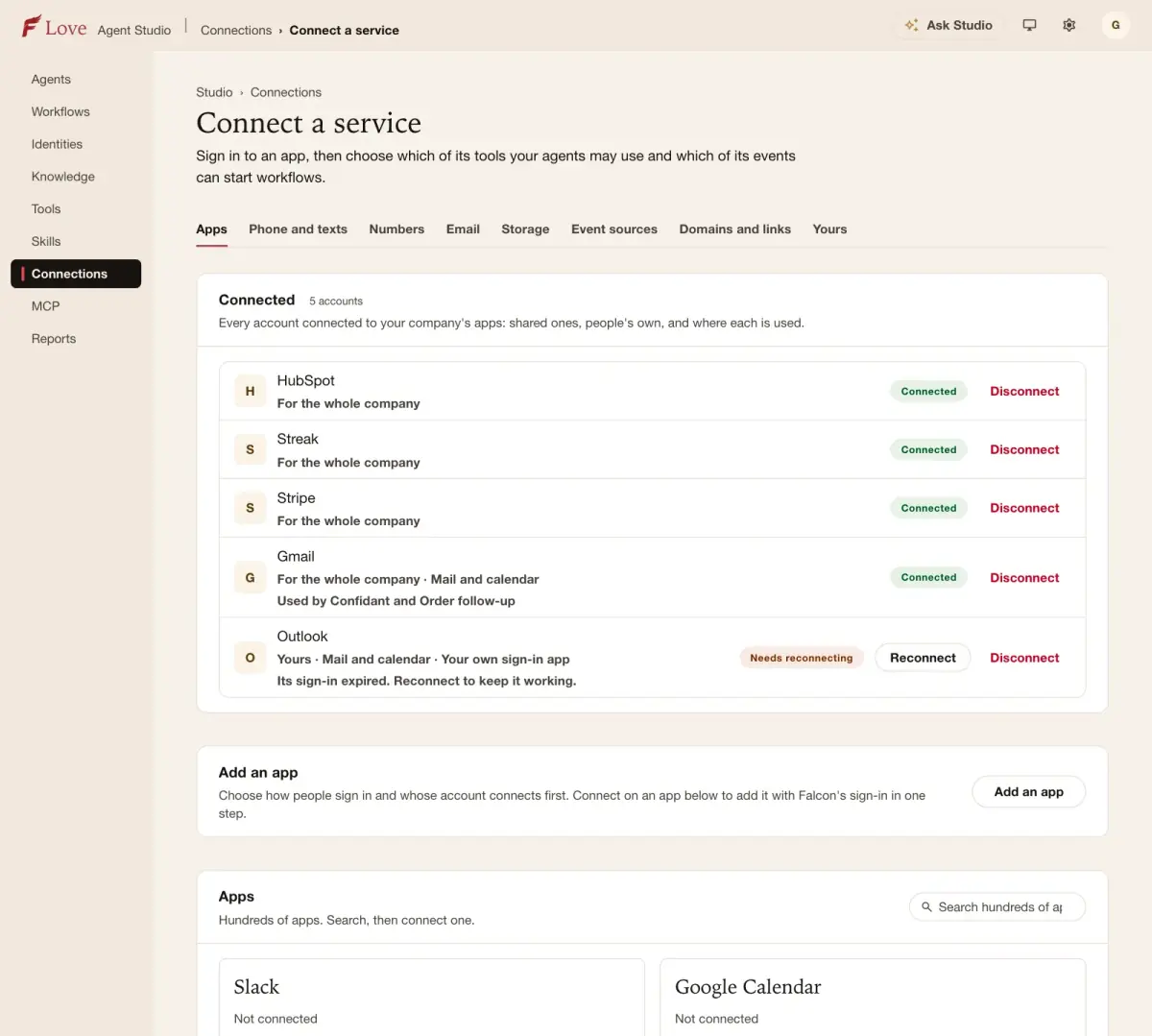This screenshot has width=1152, height=1036.
Task: Click Used by Confidant and Order follow-up
Action: 396,601
